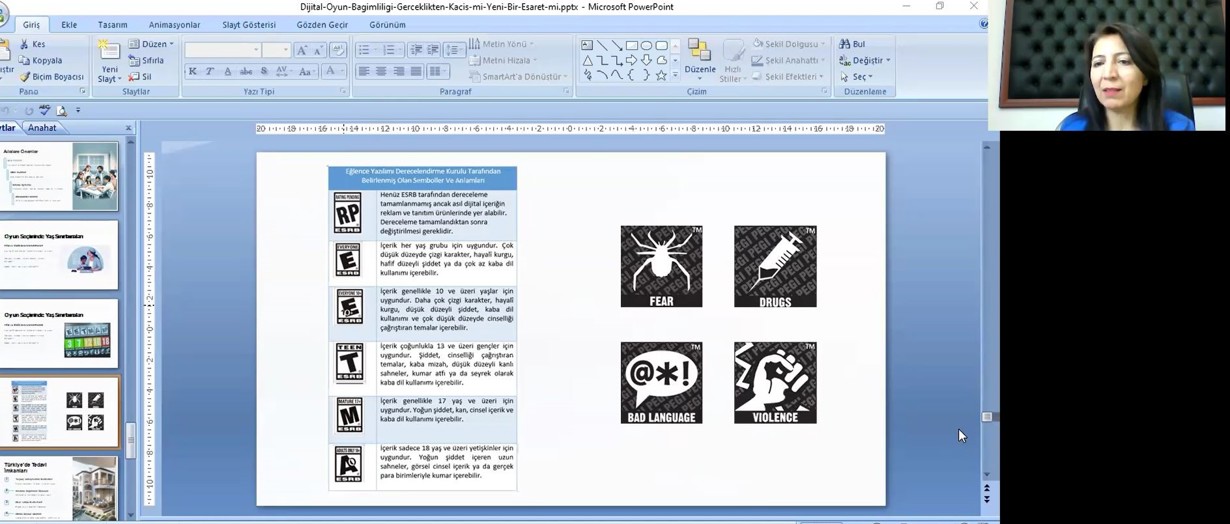Open Metni Hizala dropdown
This screenshot has height=524, width=1230.
pos(503,60)
